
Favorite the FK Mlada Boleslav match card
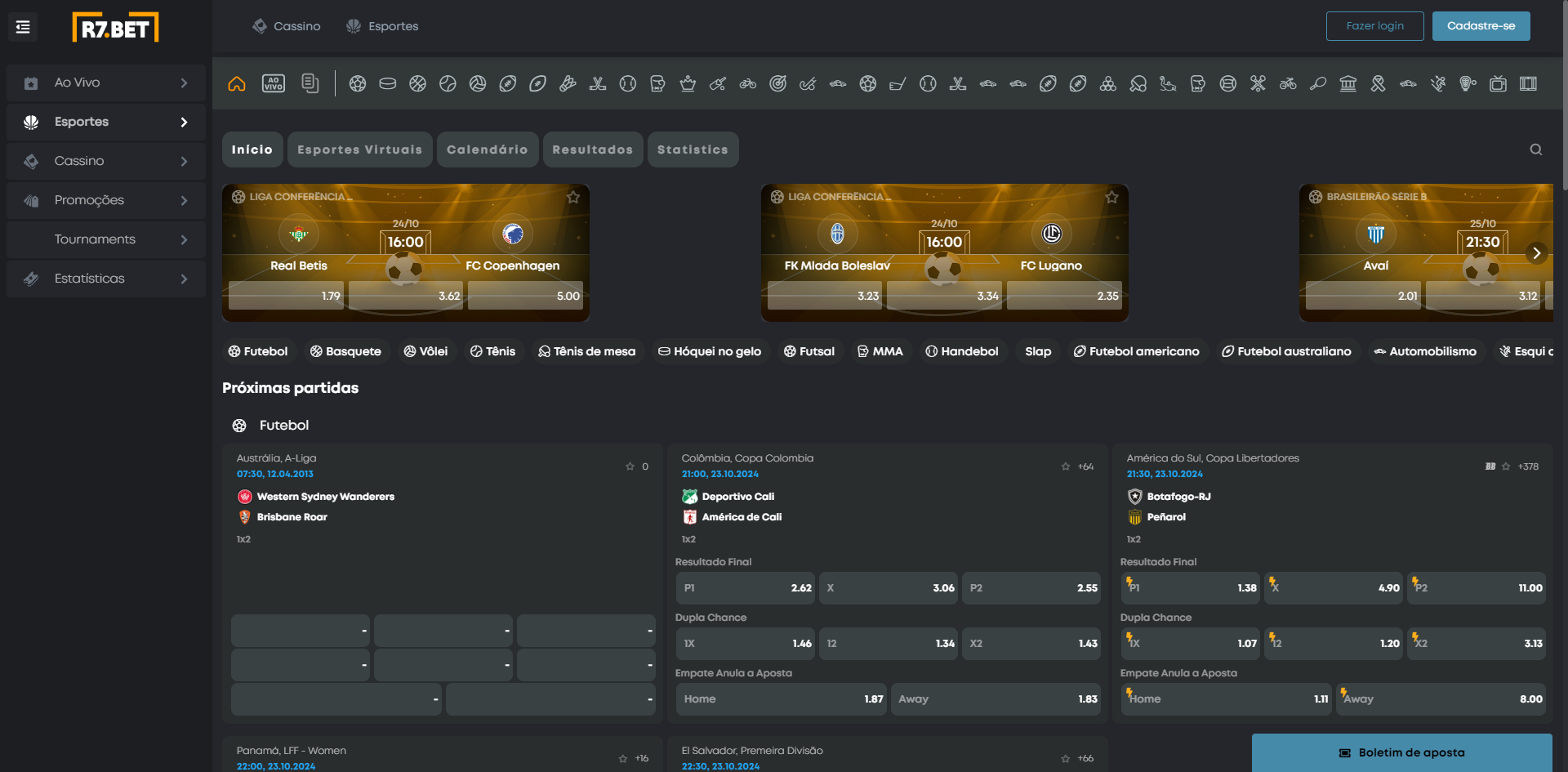coord(1111,197)
